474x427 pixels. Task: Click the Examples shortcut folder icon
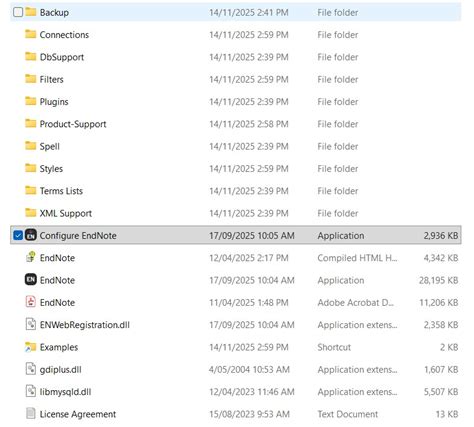coord(31,347)
